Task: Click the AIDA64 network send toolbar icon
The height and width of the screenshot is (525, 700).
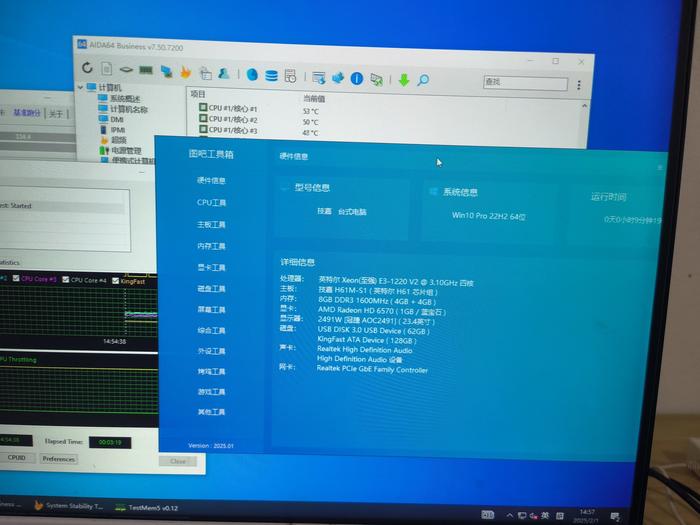Action: tap(376, 79)
